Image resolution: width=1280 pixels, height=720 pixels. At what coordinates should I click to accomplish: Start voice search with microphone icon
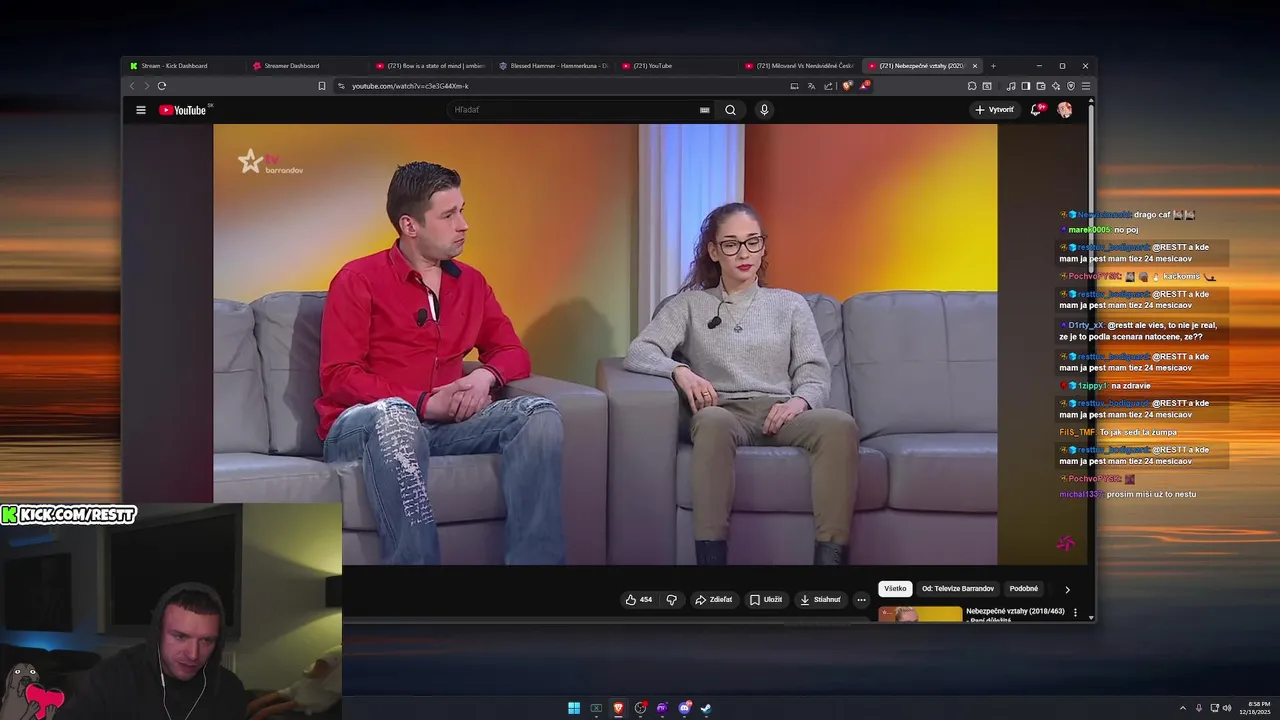point(764,110)
